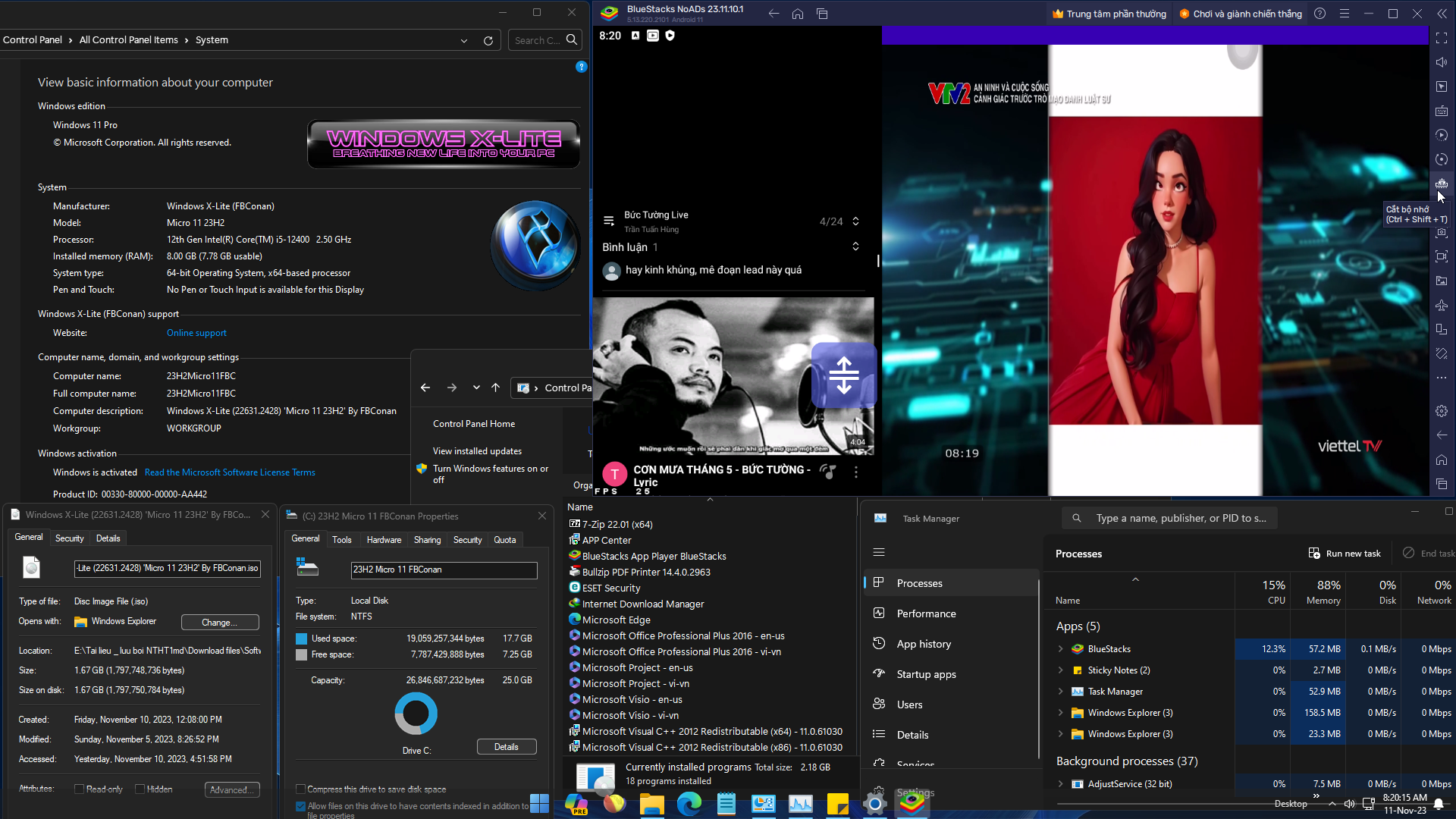Image resolution: width=1456 pixels, height=819 pixels.
Task: Click the Cơn Mưa Tháng 5 video thumbnail
Action: [733, 375]
